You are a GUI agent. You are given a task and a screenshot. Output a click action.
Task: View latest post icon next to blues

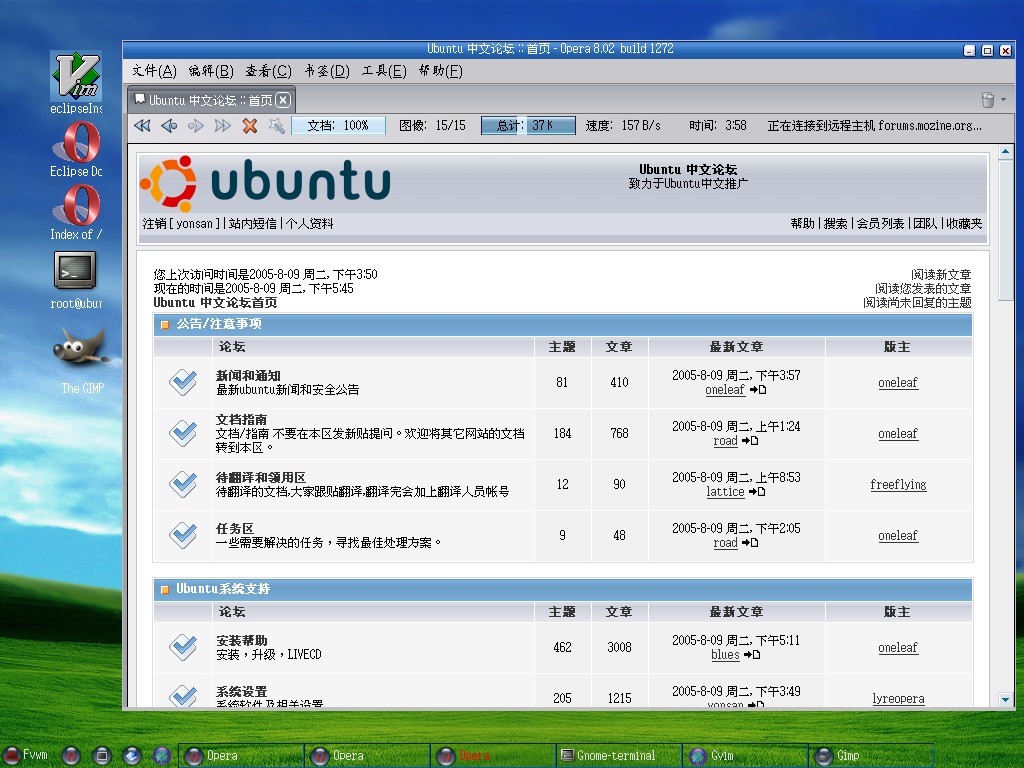(x=752, y=655)
